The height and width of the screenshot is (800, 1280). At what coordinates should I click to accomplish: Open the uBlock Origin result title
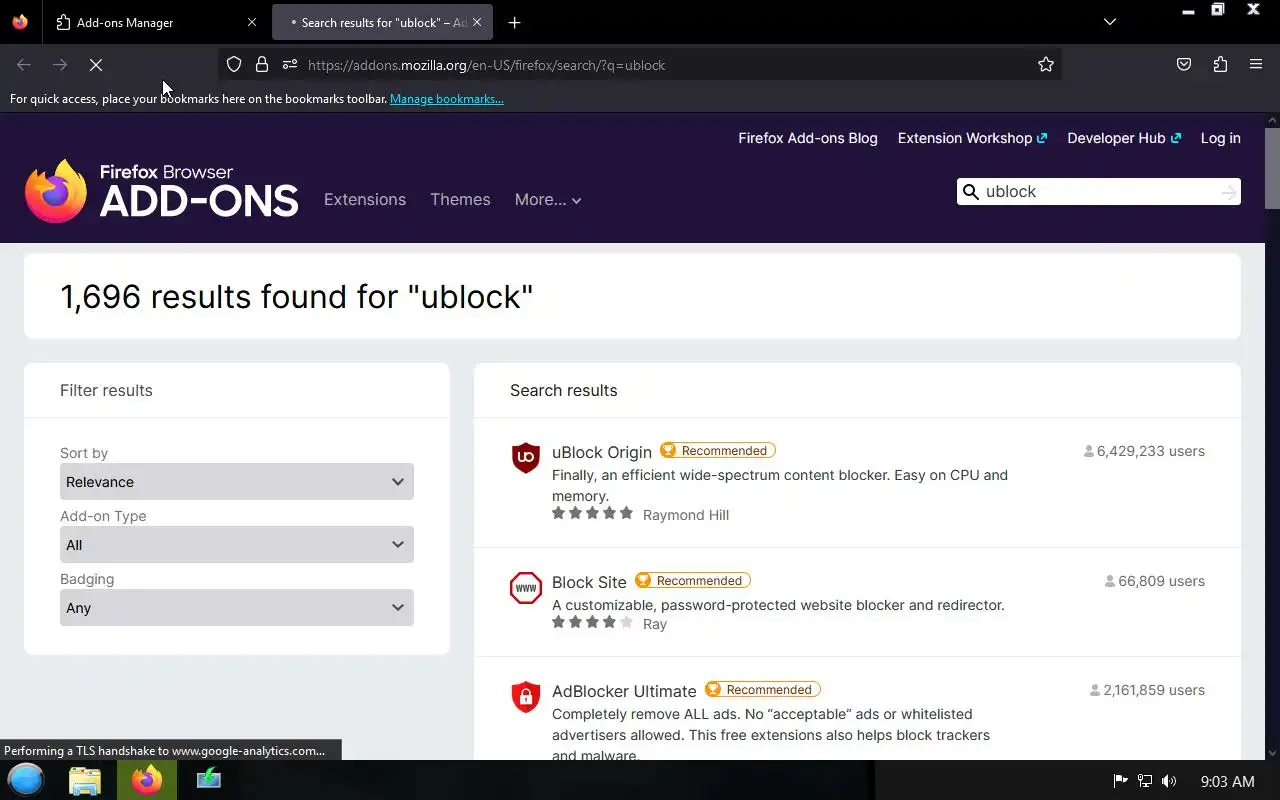[x=602, y=452]
